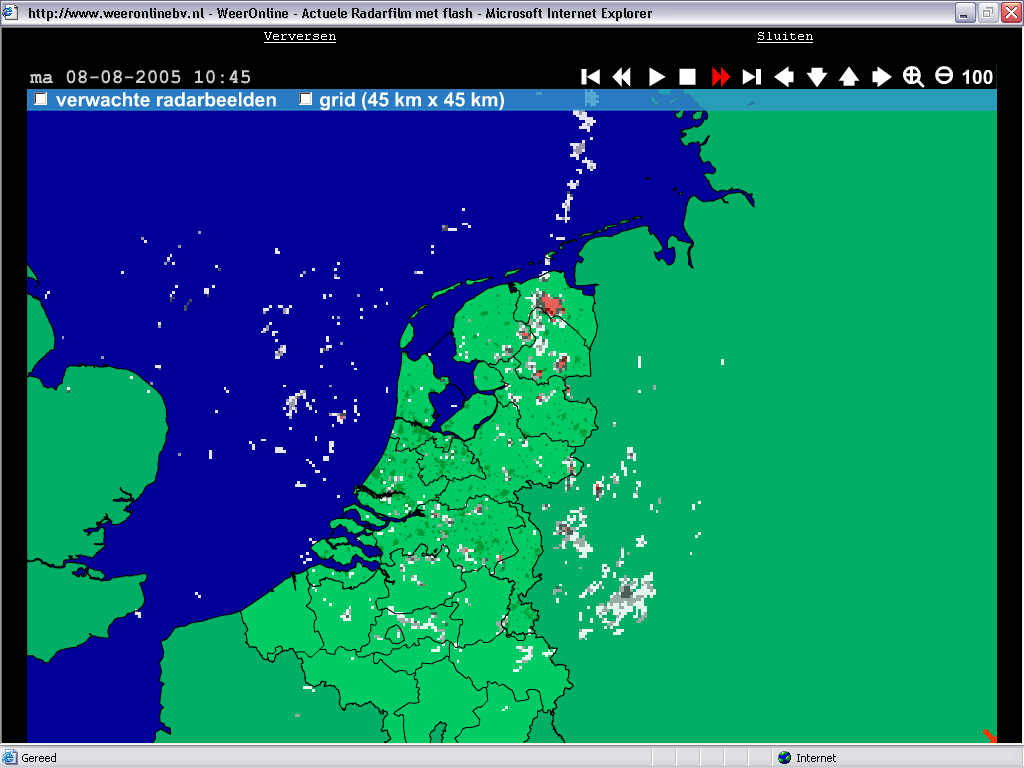Click the date and time label

[140, 77]
